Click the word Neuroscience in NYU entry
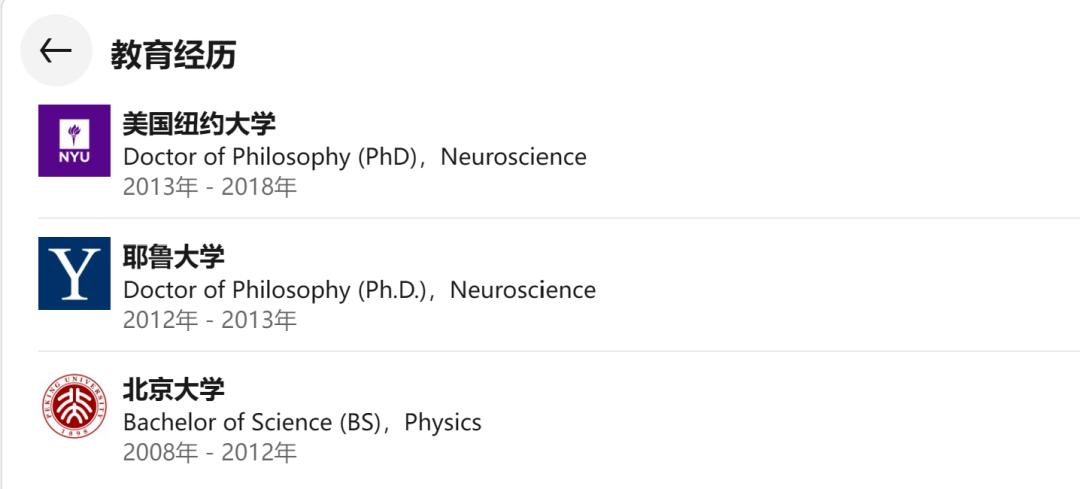1080x489 pixels. [514, 157]
